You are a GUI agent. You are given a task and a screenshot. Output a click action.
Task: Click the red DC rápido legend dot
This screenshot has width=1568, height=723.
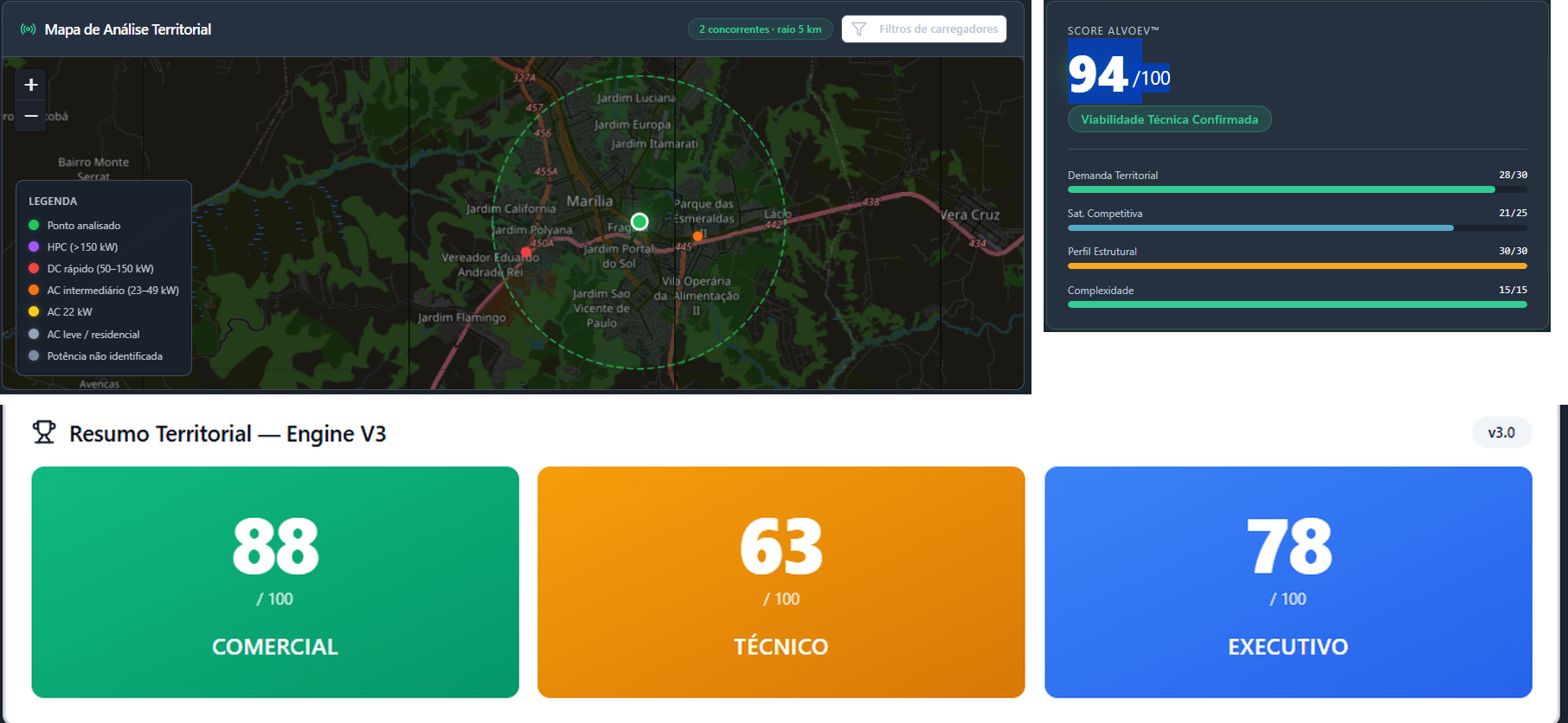tap(34, 268)
